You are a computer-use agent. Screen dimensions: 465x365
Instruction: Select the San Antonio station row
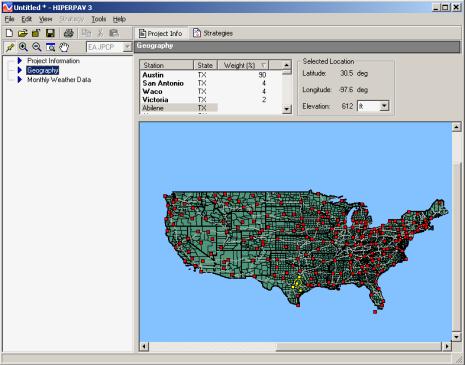tap(211, 83)
